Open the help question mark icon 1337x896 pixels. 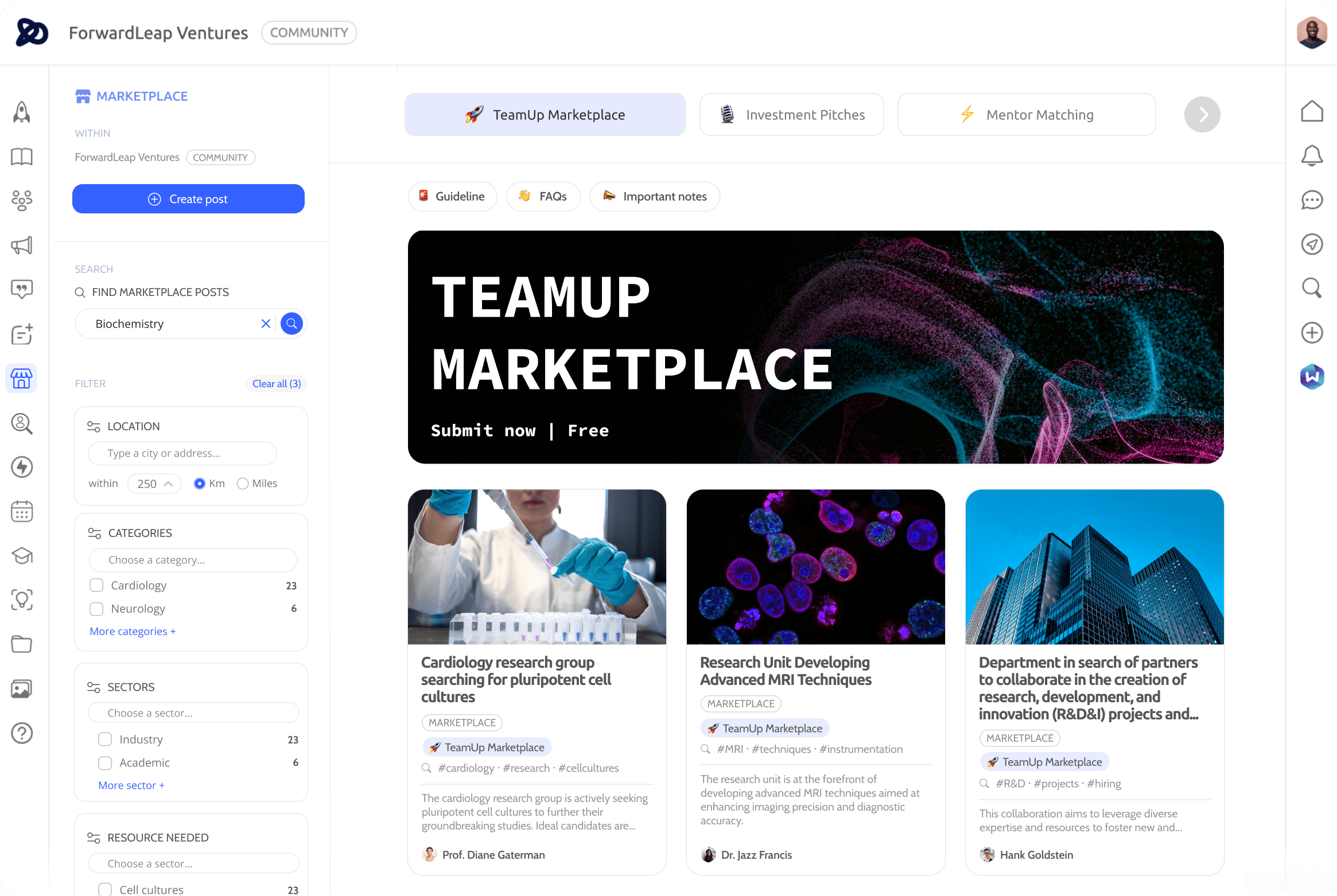coord(22,733)
